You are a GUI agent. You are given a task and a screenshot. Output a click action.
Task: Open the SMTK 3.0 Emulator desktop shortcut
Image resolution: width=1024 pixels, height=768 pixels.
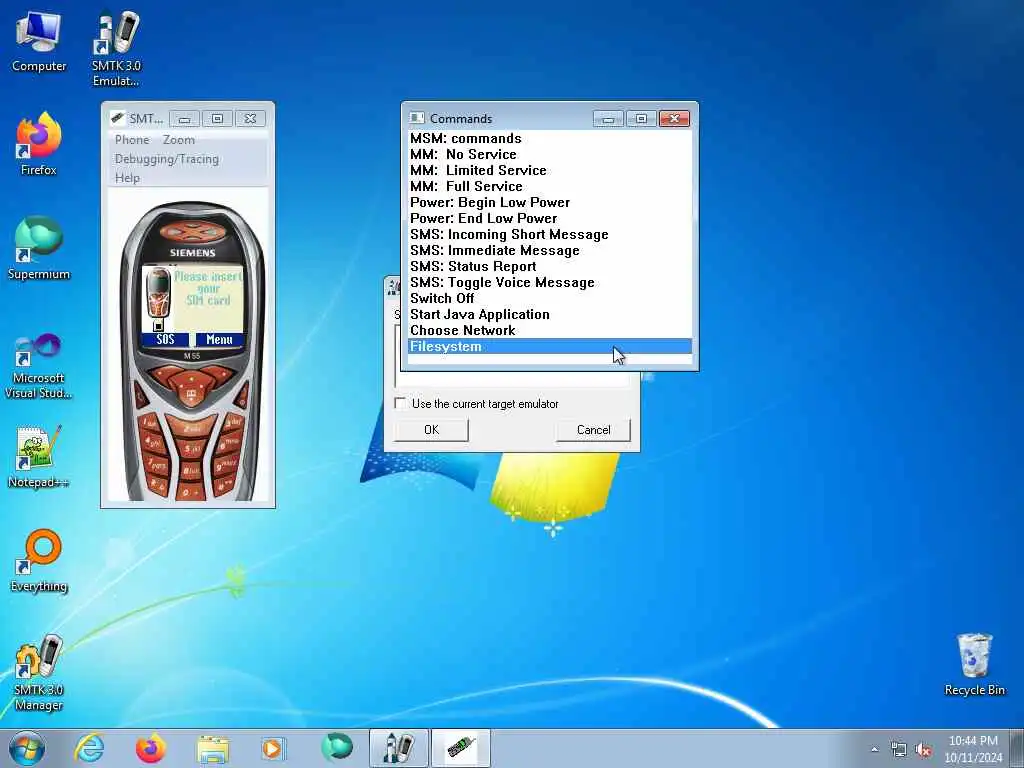116,49
